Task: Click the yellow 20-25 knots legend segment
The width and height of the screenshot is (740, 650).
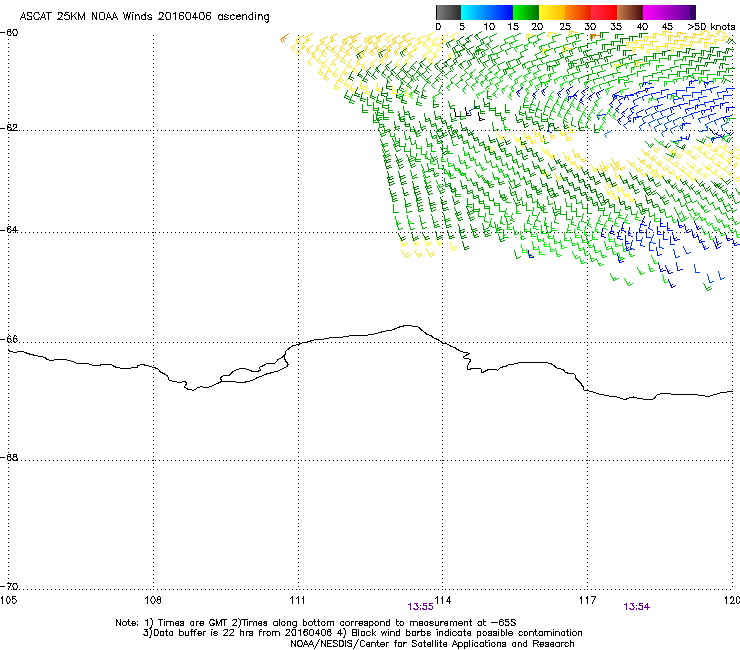Action: [552, 12]
